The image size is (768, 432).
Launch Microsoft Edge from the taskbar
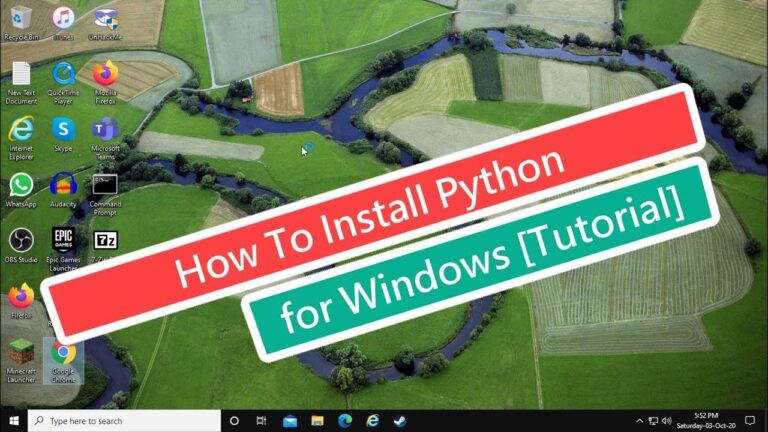point(345,421)
